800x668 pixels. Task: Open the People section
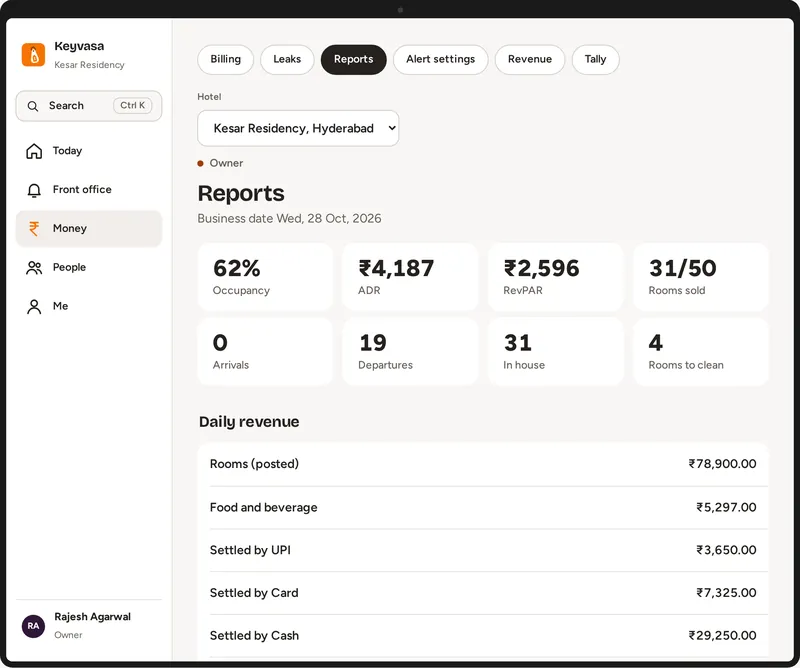tap(89, 267)
